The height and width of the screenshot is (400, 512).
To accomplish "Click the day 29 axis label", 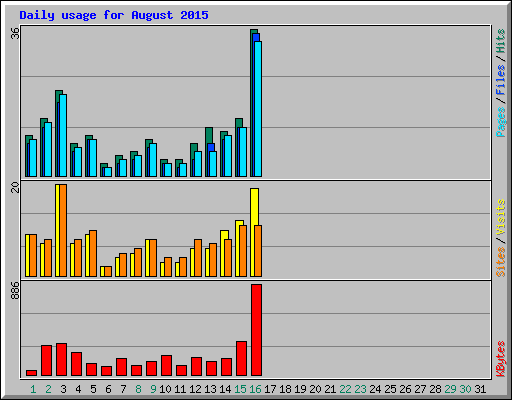I will tap(450, 389).
